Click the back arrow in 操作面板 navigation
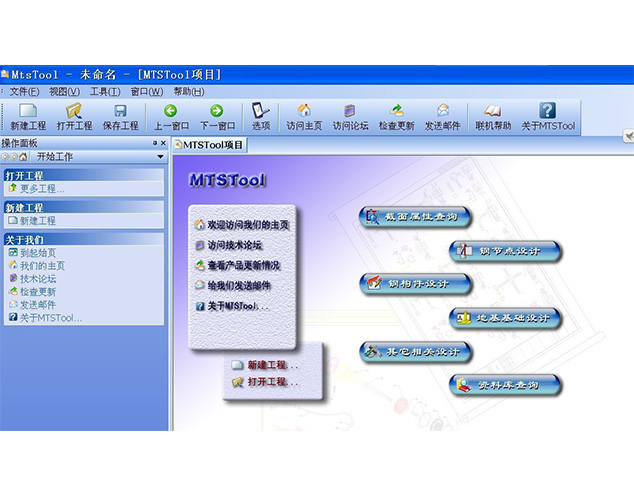The width and height of the screenshot is (634, 495). point(5,157)
